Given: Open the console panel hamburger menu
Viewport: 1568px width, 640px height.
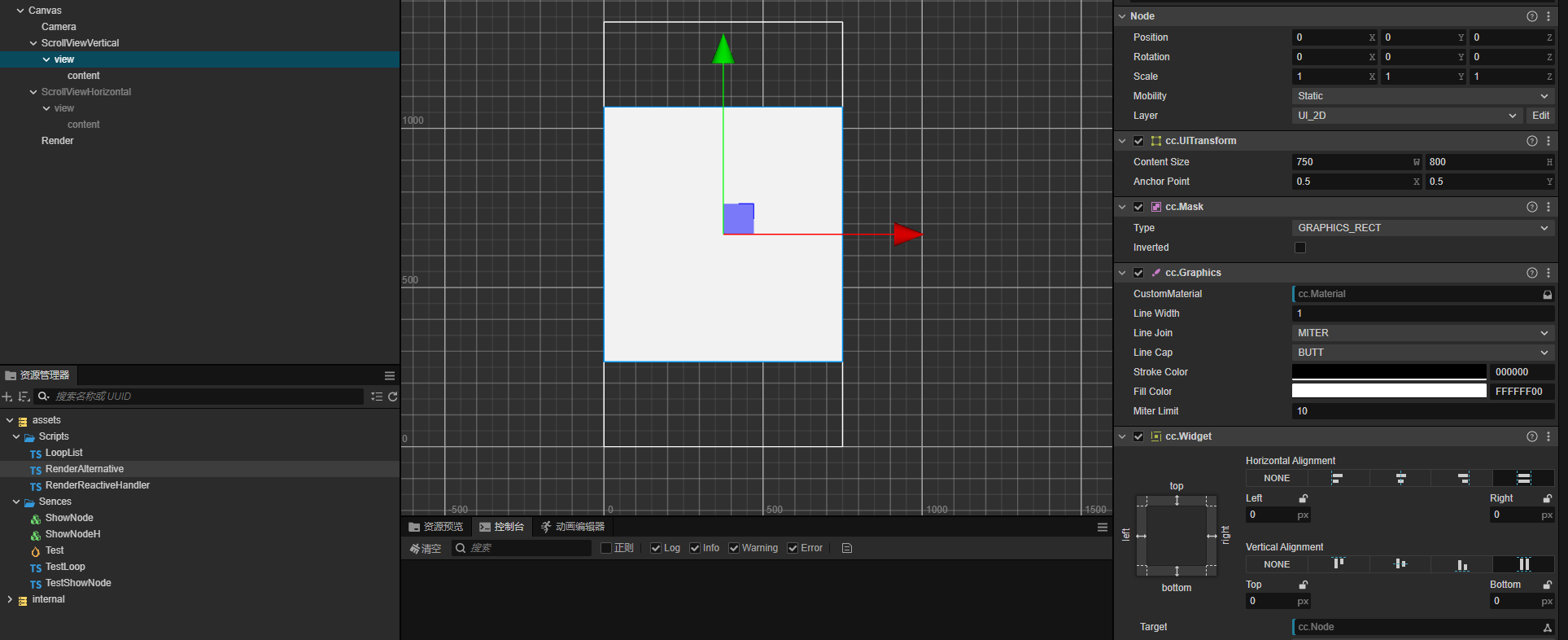Looking at the screenshot, I should click(1103, 527).
